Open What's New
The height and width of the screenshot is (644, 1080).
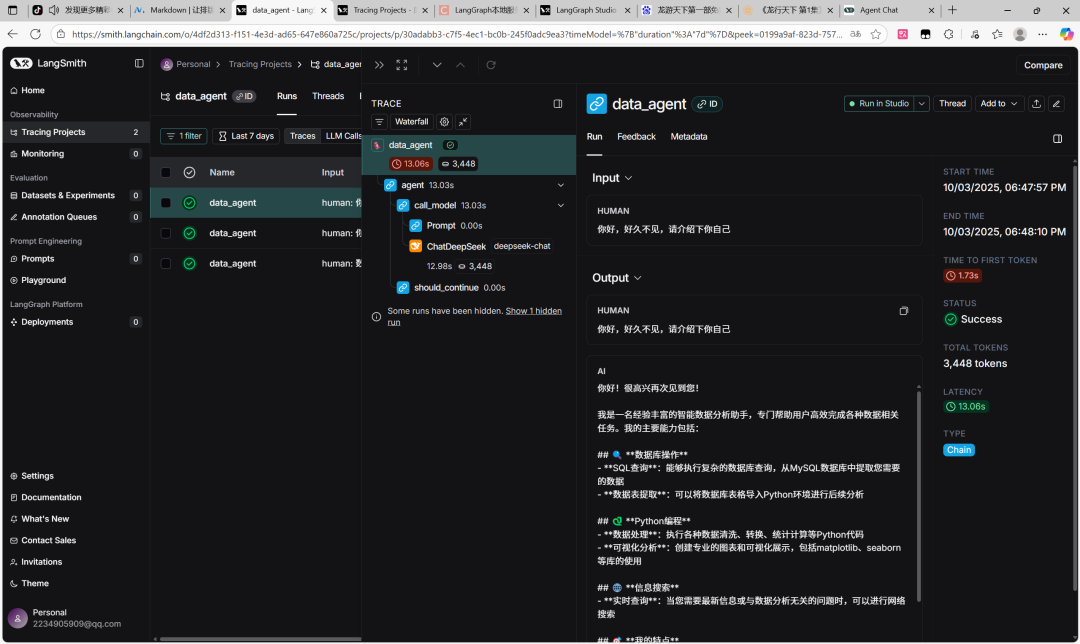pyautogui.click(x=45, y=519)
